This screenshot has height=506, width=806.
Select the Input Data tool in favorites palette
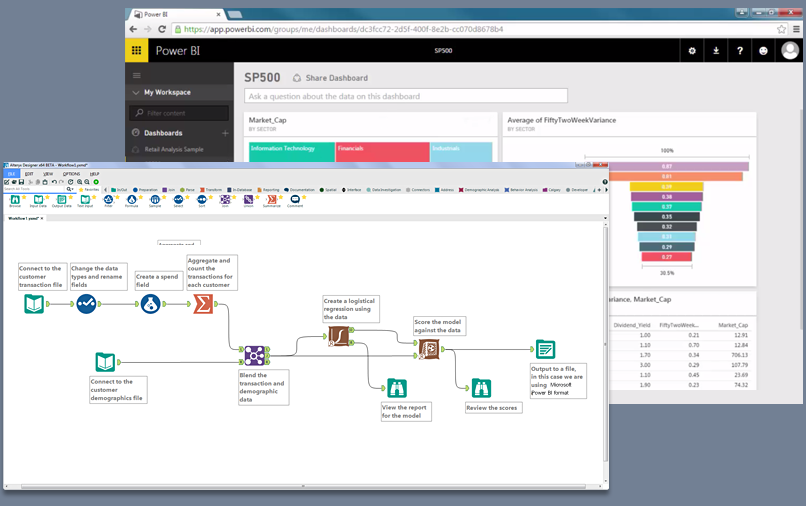click(38, 200)
